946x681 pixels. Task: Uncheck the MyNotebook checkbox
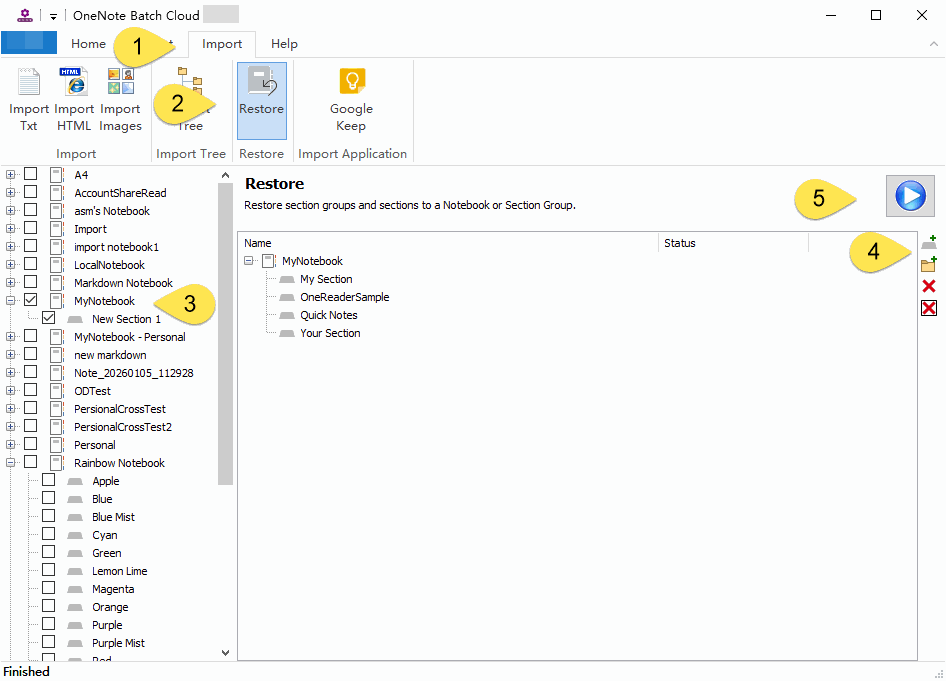[x=30, y=301]
